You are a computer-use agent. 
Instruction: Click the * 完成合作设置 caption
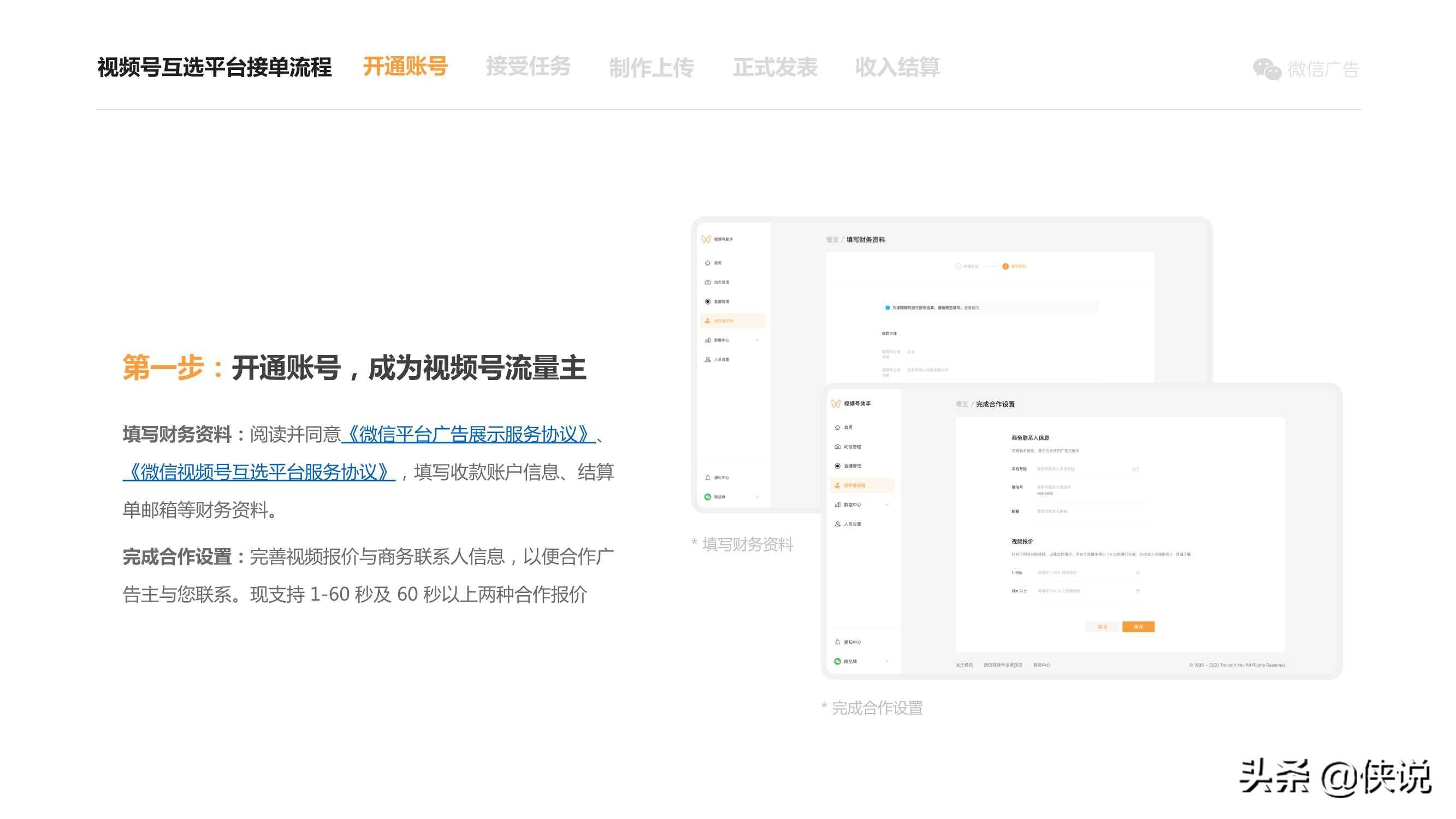[872, 708]
